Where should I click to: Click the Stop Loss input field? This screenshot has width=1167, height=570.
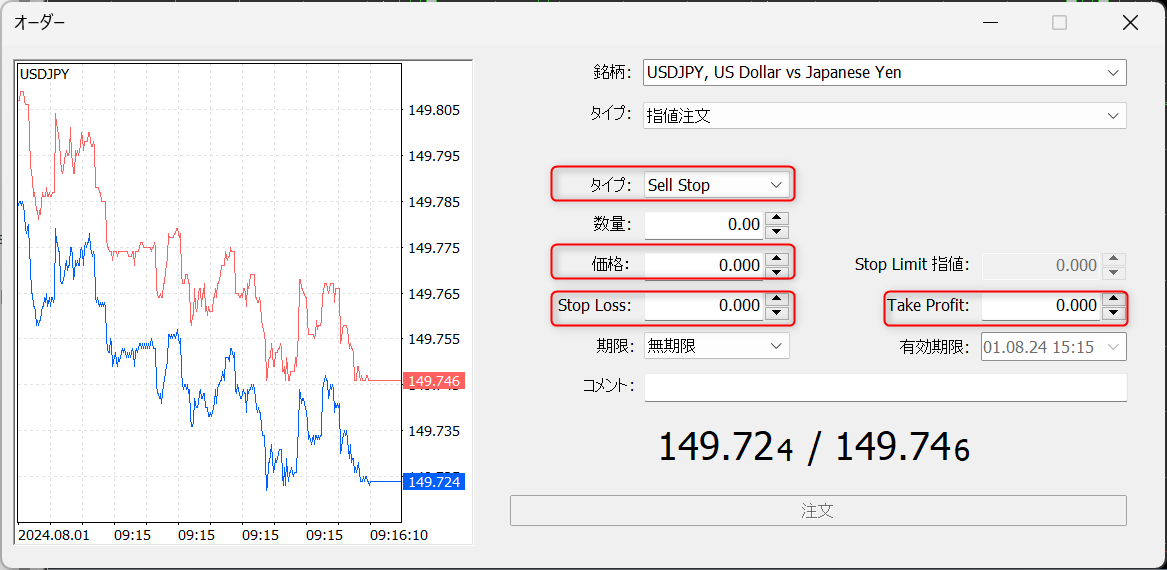pyautogui.click(x=703, y=306)
